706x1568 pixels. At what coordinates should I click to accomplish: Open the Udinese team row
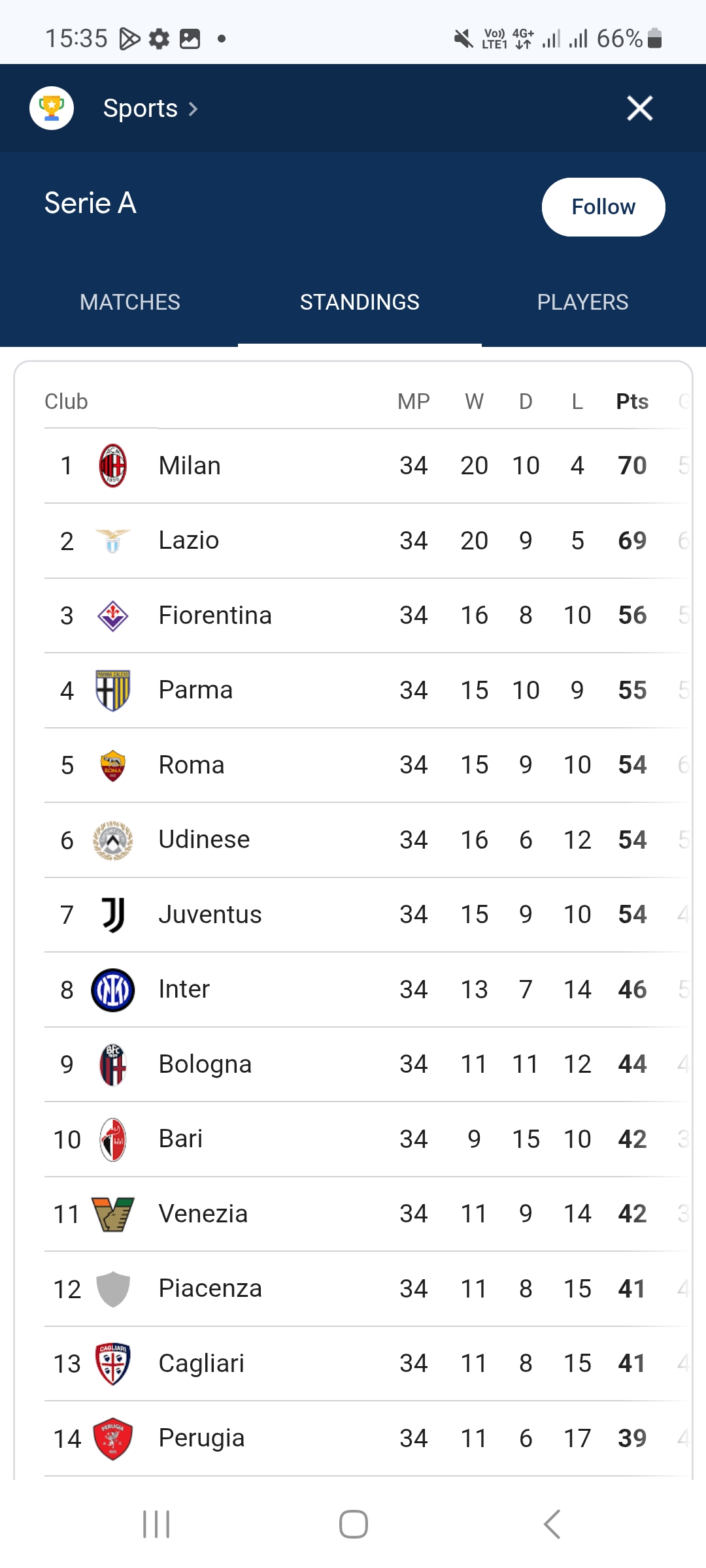(353, 840)
